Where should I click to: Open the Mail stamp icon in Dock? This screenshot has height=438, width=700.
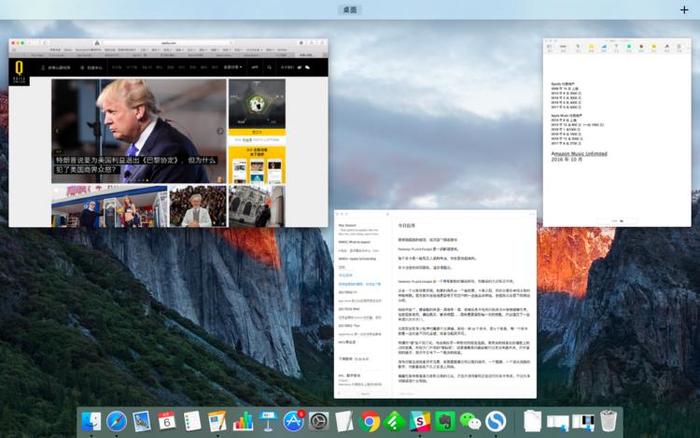142,421
